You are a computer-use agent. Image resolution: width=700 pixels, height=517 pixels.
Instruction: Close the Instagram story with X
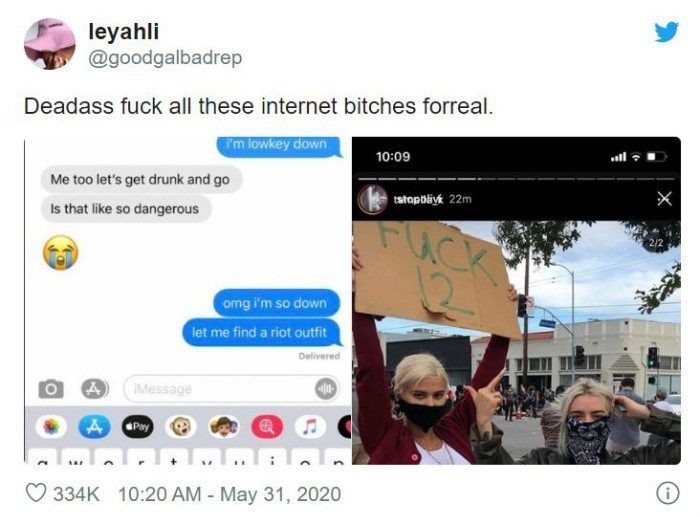pos(664,198)
